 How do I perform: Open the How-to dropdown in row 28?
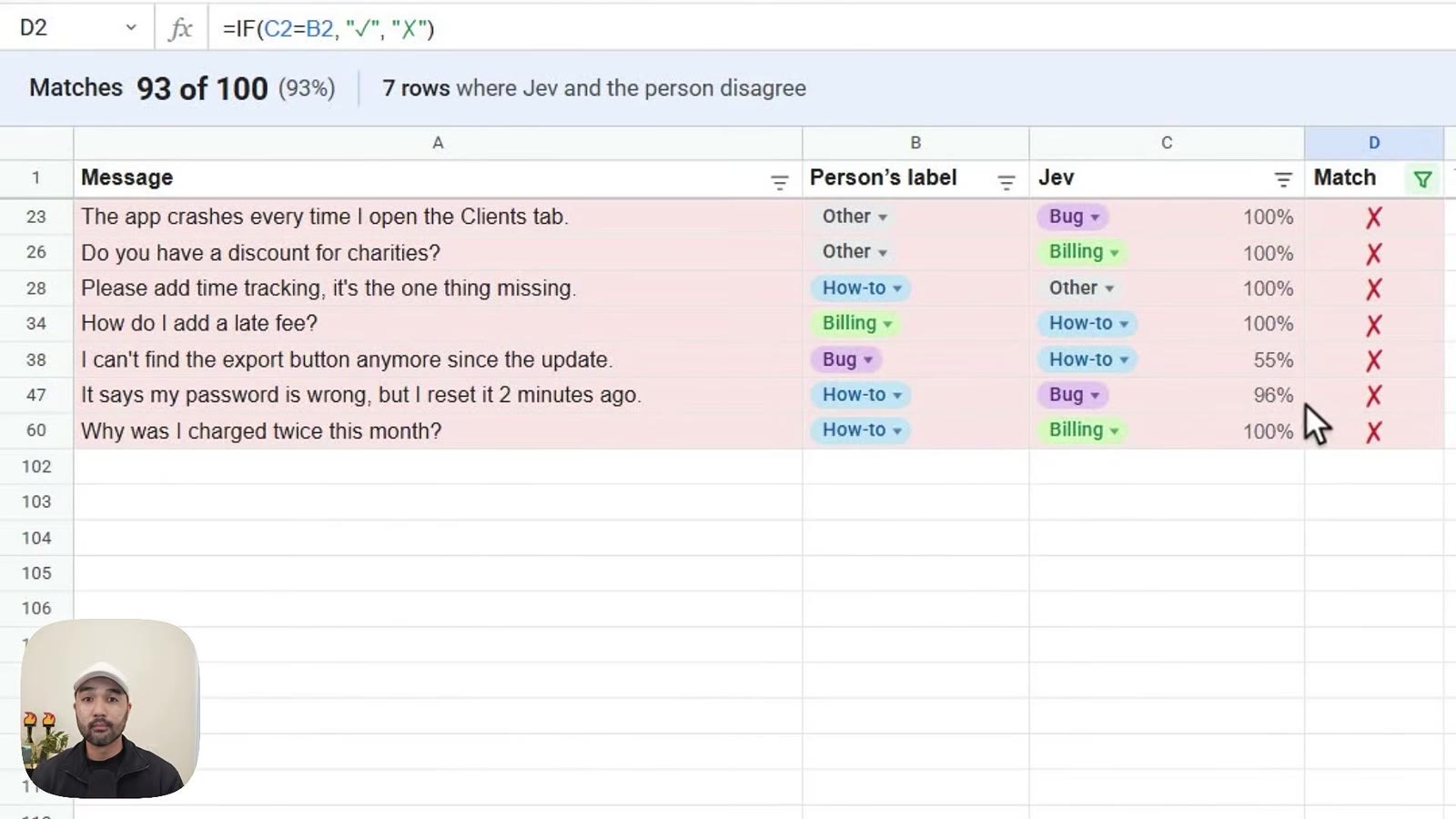click(861, 288)
